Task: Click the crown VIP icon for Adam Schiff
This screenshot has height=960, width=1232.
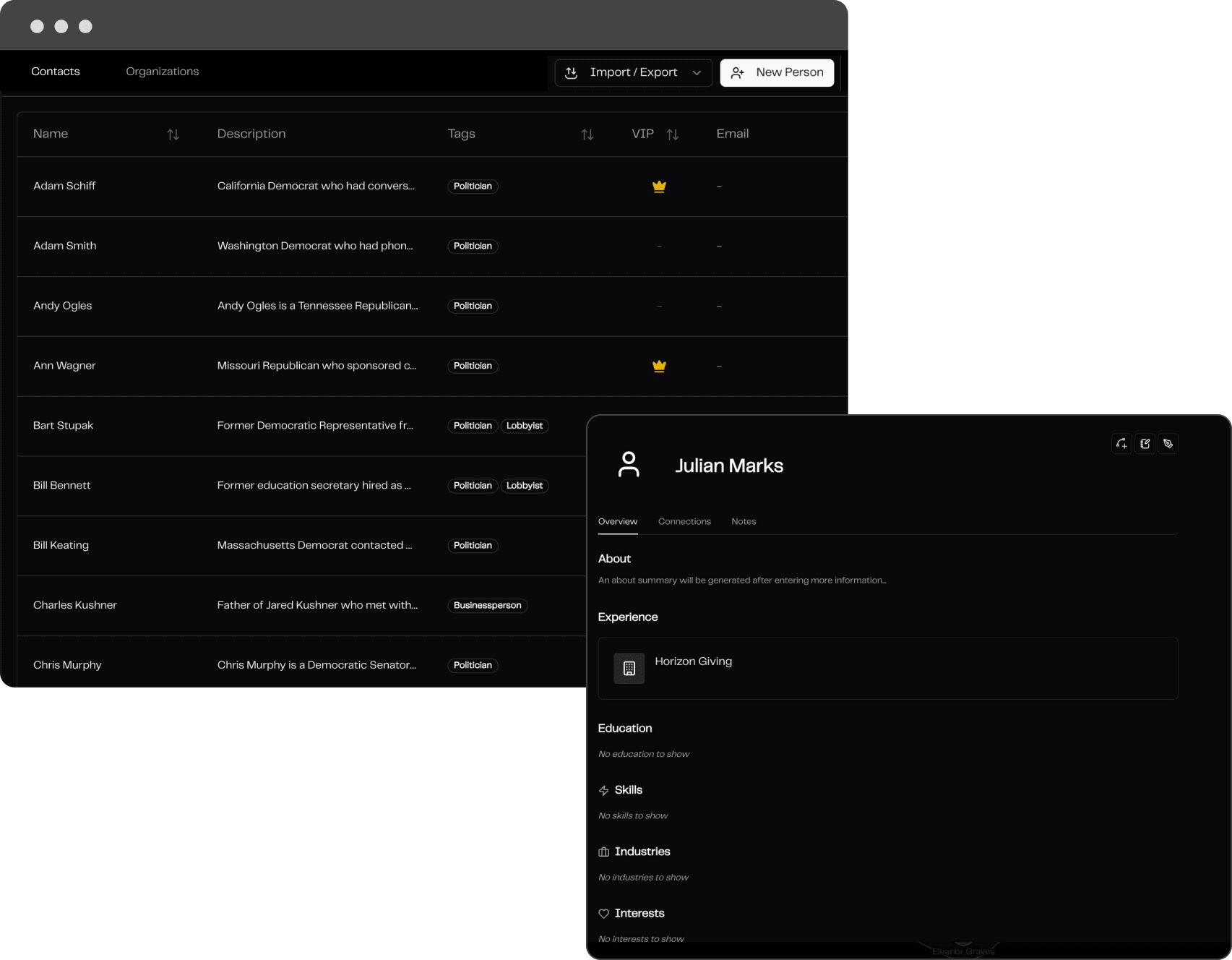Action: click(659, 187)
